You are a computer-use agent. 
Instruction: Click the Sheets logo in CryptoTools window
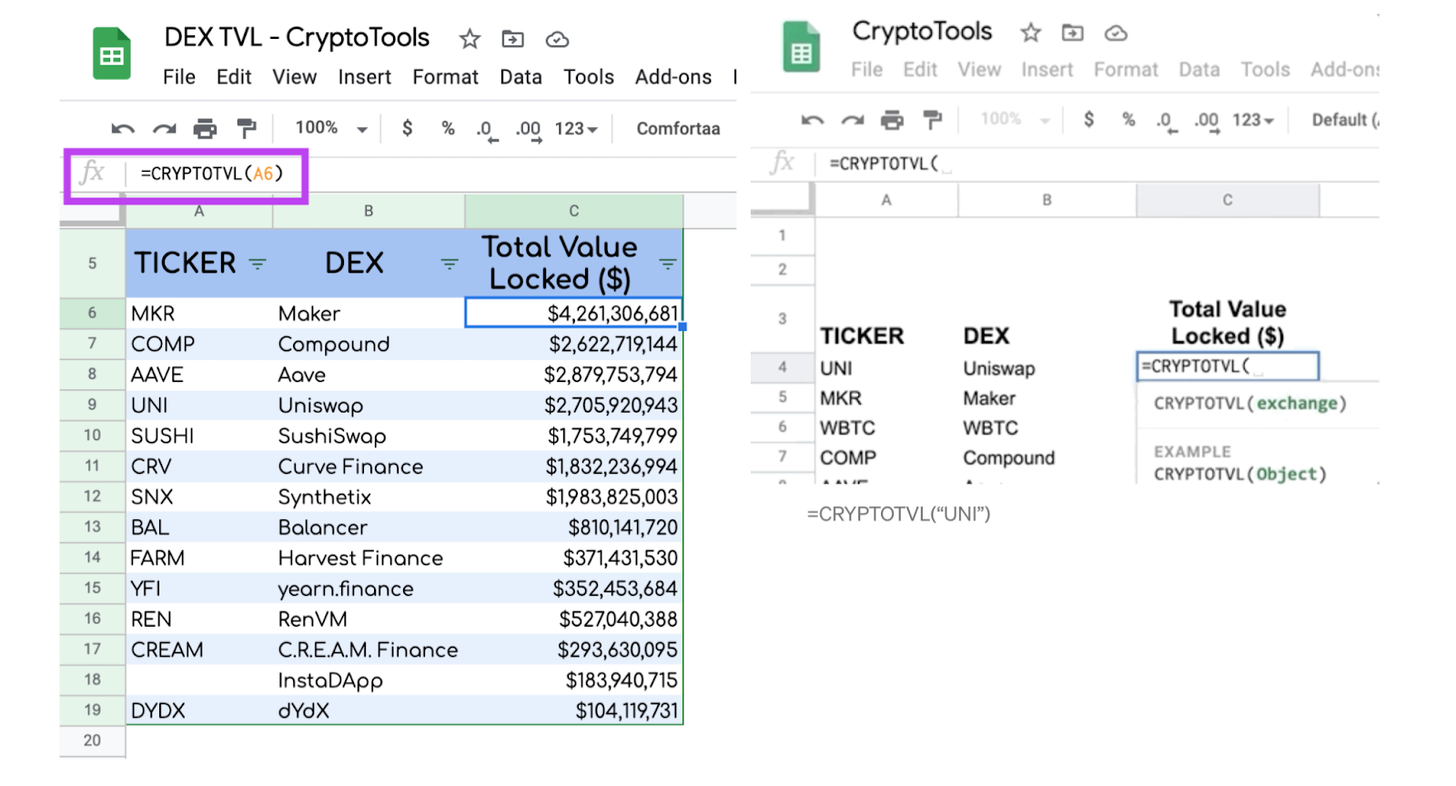pos(801,49)
